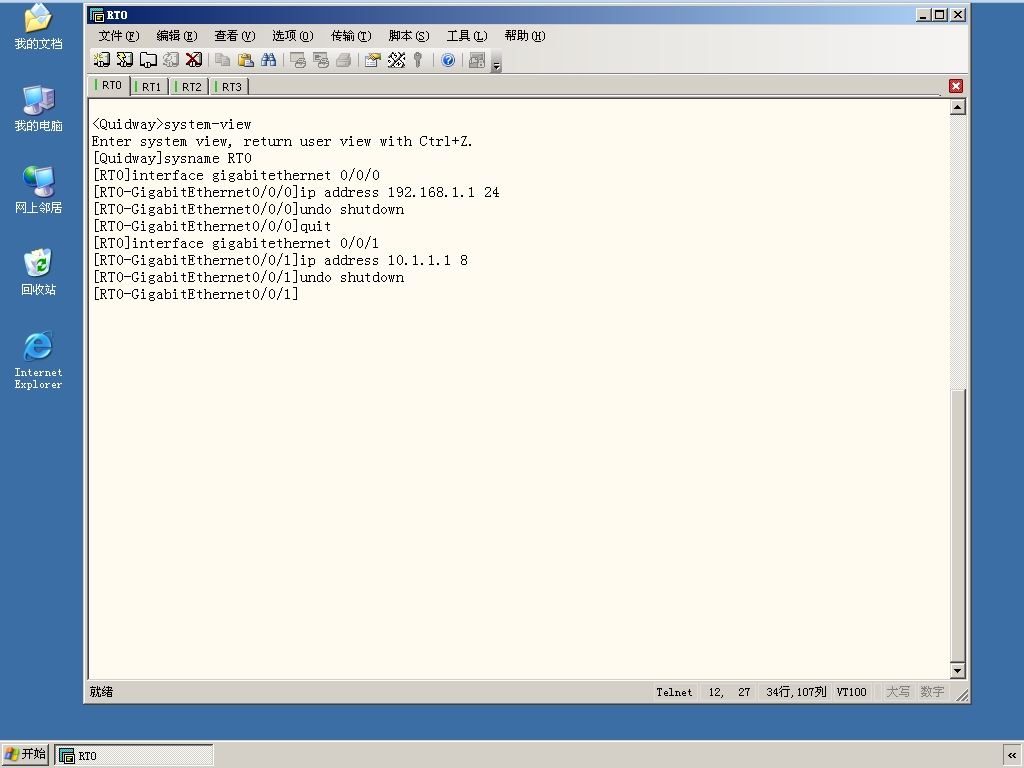Click the Disconnect red X icon
This screenshot has height=768, width=1024.
pyautogui.click(x=194, y=60)
